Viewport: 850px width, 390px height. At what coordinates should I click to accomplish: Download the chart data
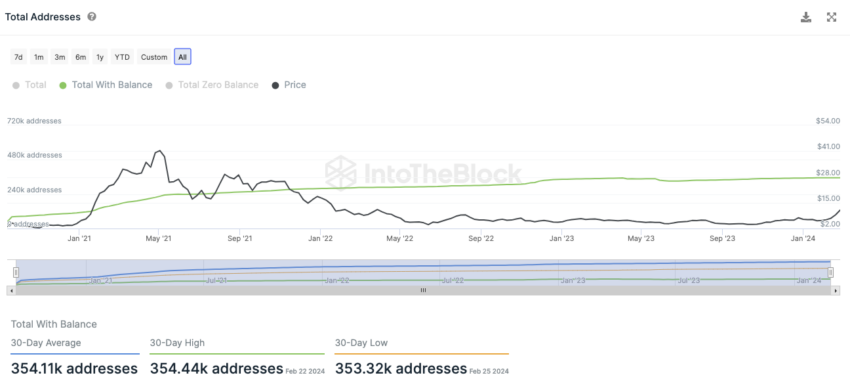click(806, 17)
